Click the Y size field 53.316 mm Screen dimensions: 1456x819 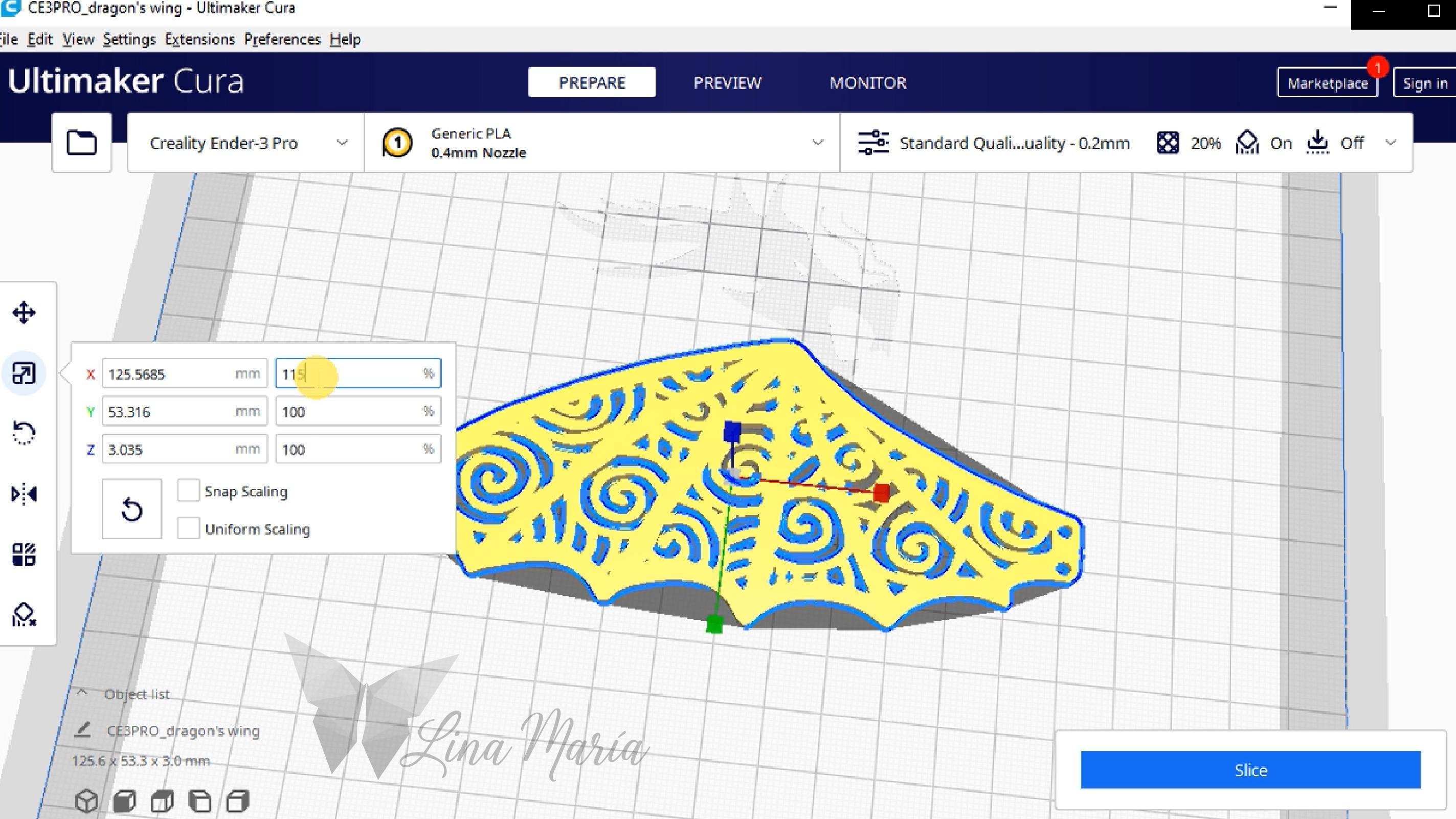184,411
